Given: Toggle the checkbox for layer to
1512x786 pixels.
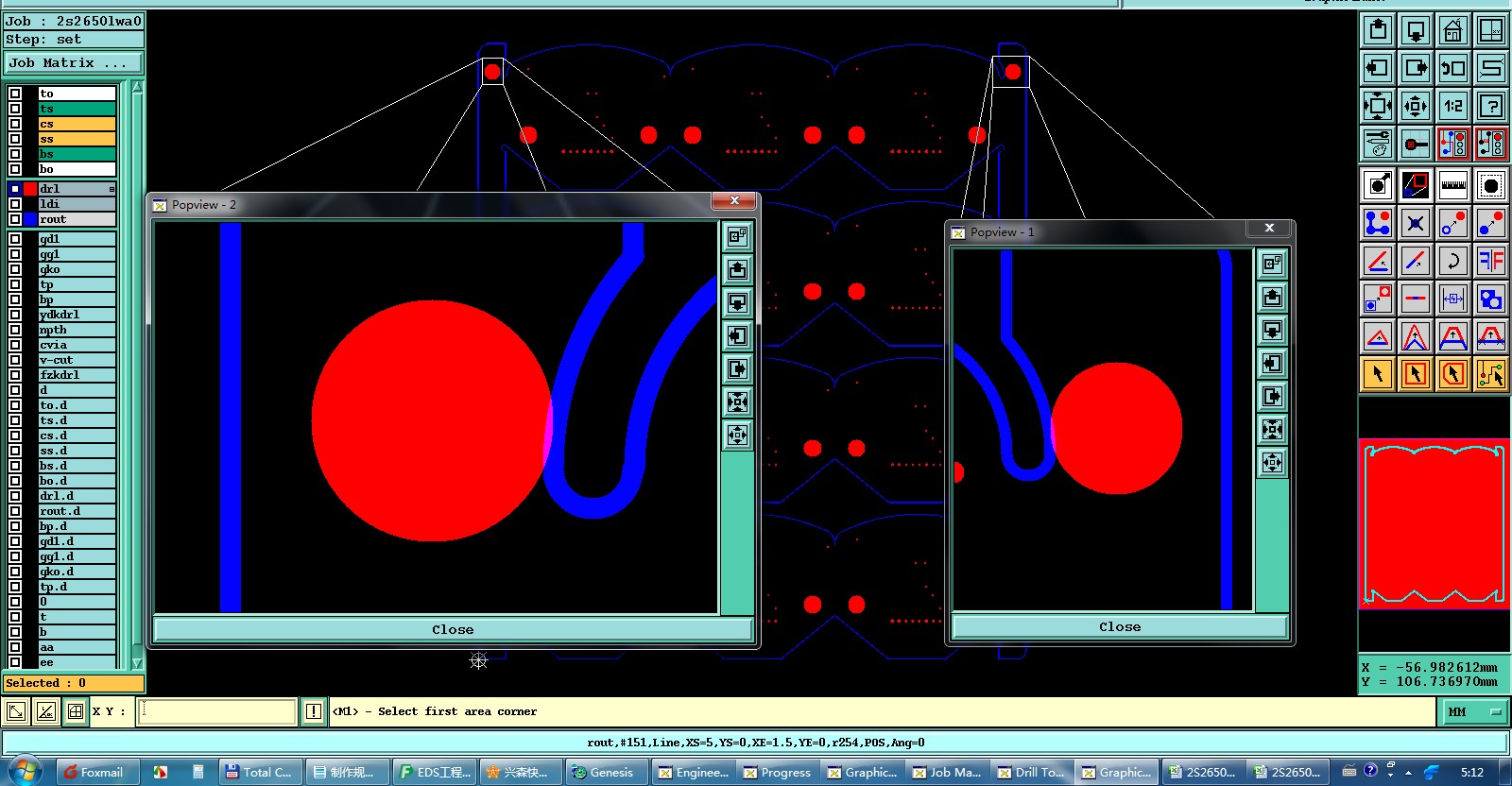Looking at the screenshot, I should click(x=15, y=94).
